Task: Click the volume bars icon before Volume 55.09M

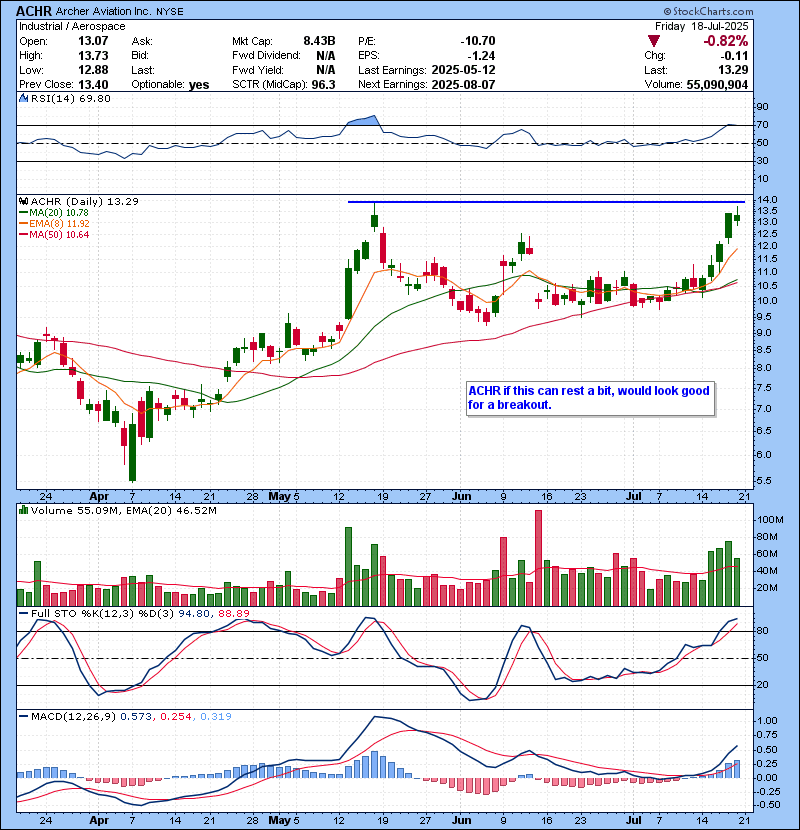Action: [x=23, y=511]
